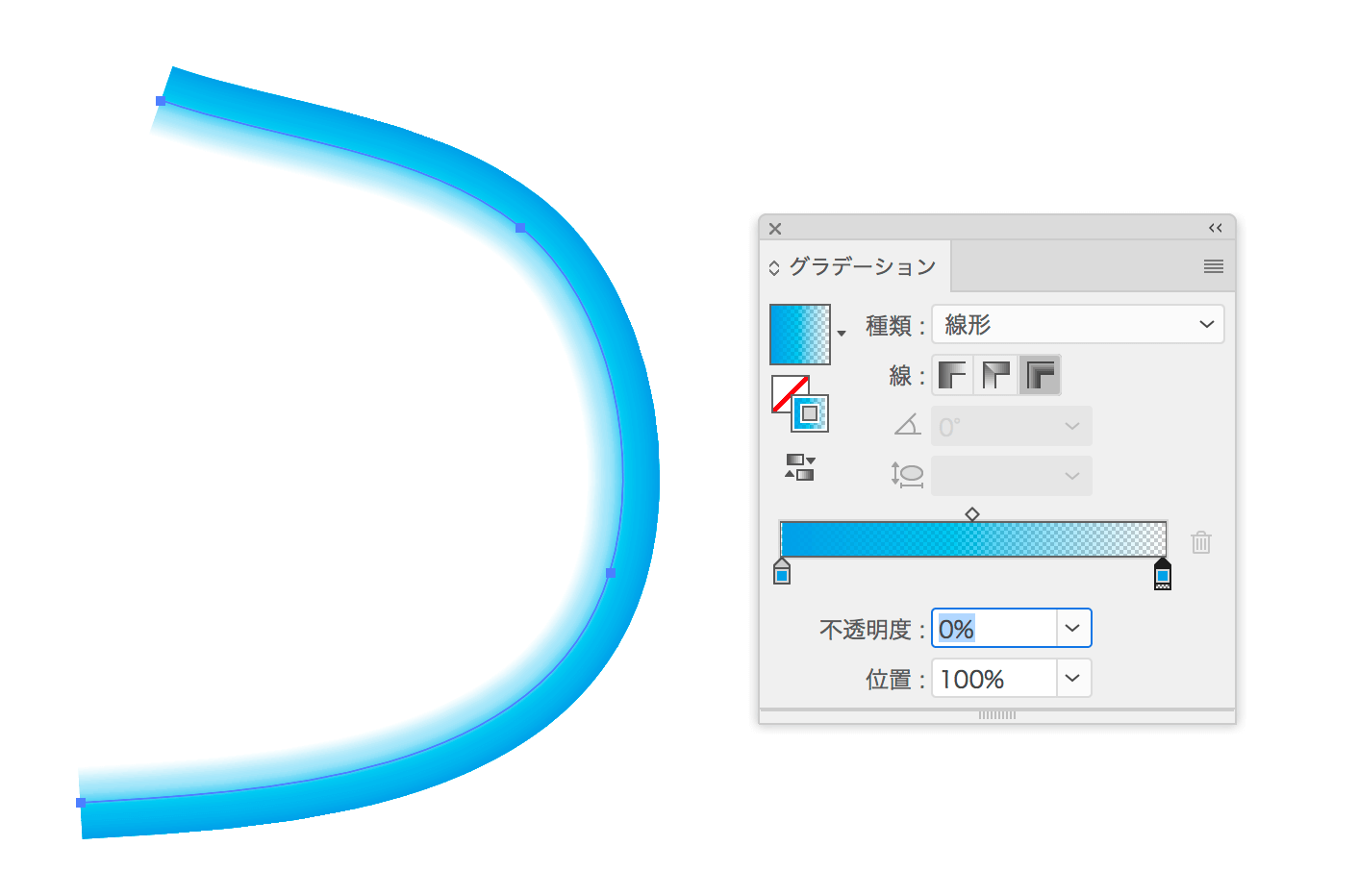Image resolution: width=1358 pixels, height=896 pixels.
Task: Click the large gradient preview swatch
Action: click(x=800, y=335)
